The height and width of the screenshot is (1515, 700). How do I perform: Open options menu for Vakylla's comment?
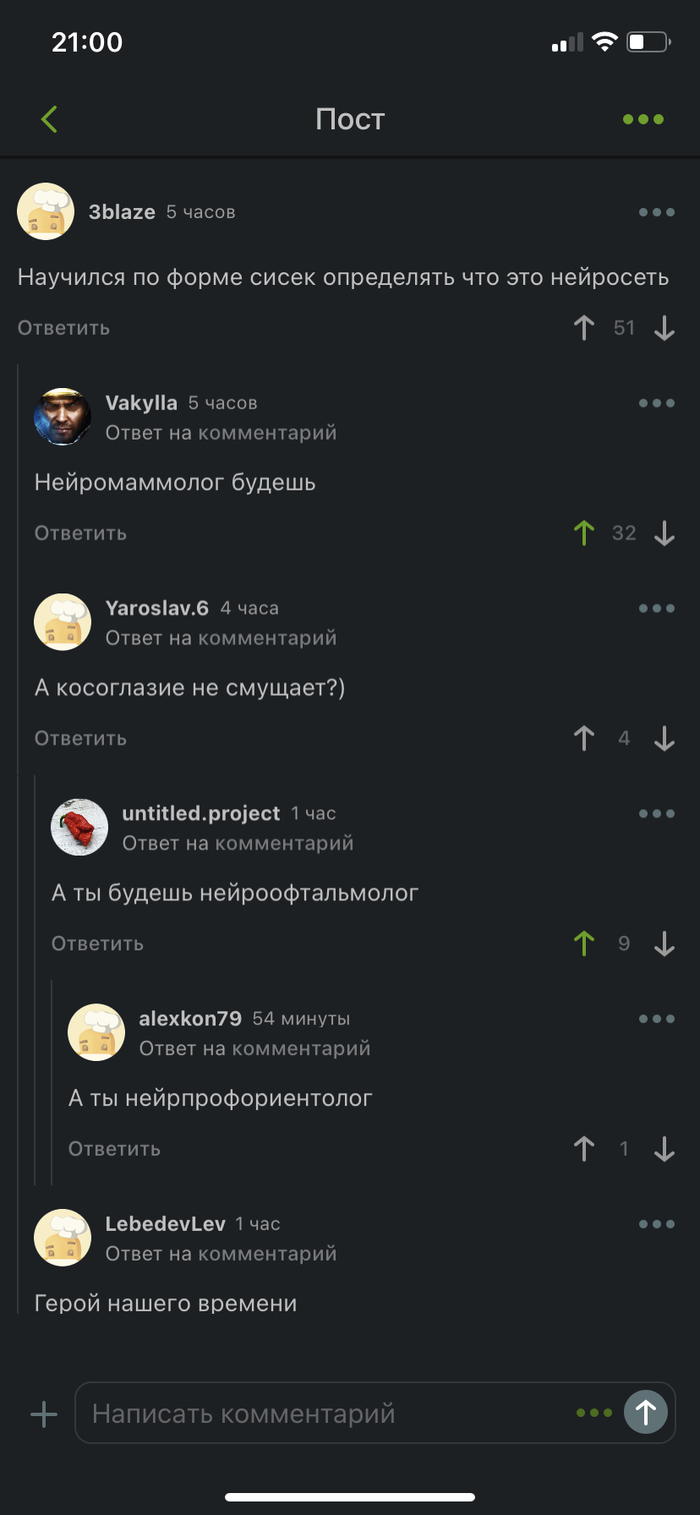(657, 403)
